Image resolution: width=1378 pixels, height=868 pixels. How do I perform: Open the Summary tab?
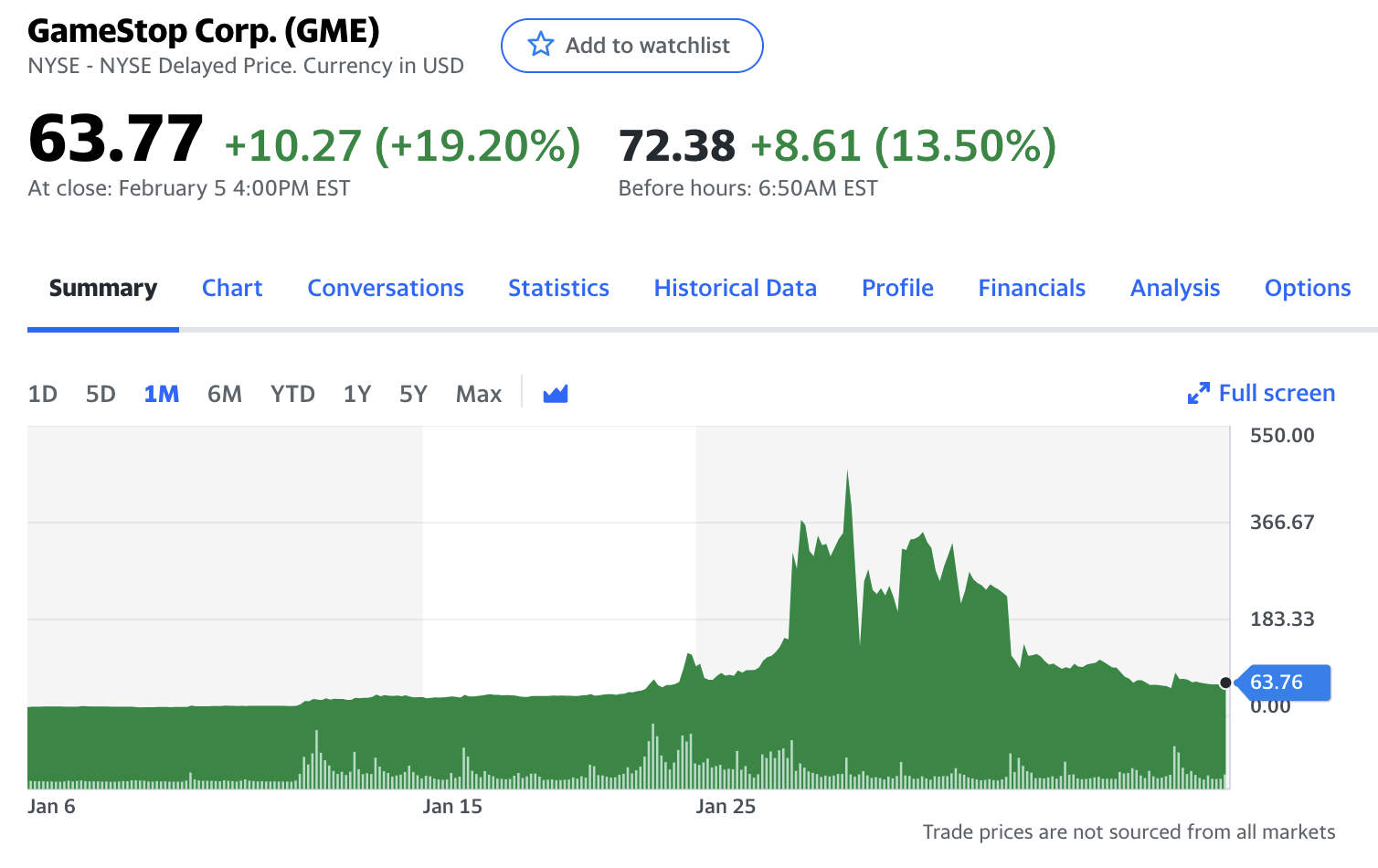[103, 288]
